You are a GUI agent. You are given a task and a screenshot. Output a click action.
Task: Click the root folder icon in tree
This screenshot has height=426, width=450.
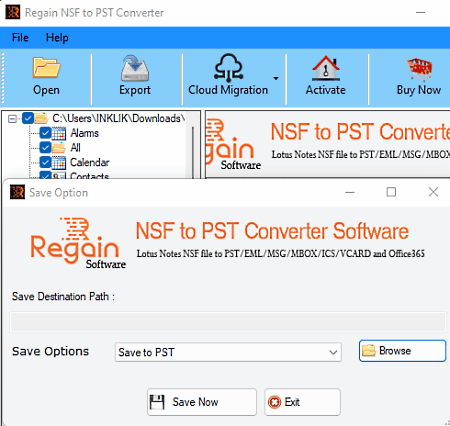point(41,118)
